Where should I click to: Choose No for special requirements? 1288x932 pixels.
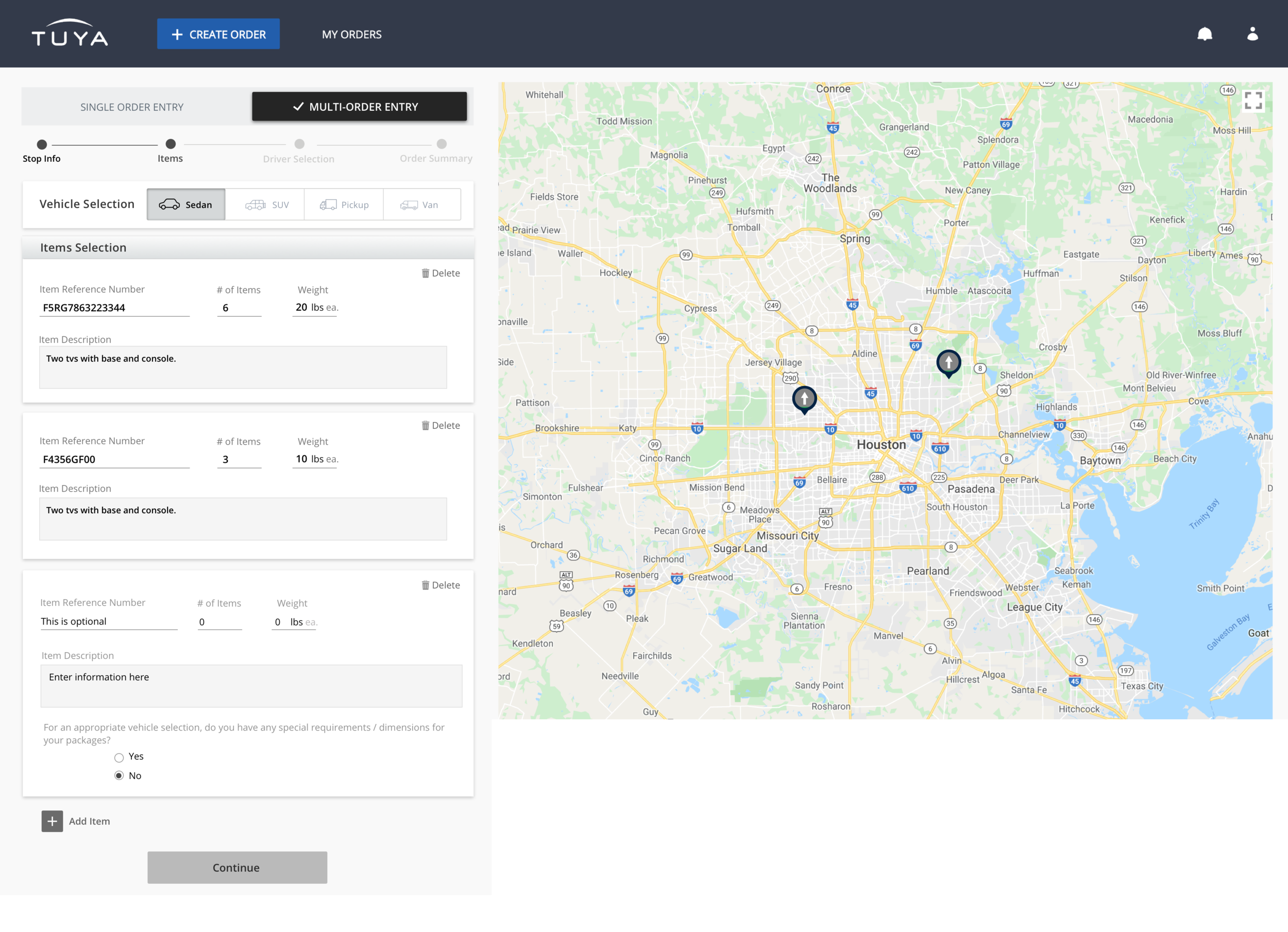pos(118,776)
